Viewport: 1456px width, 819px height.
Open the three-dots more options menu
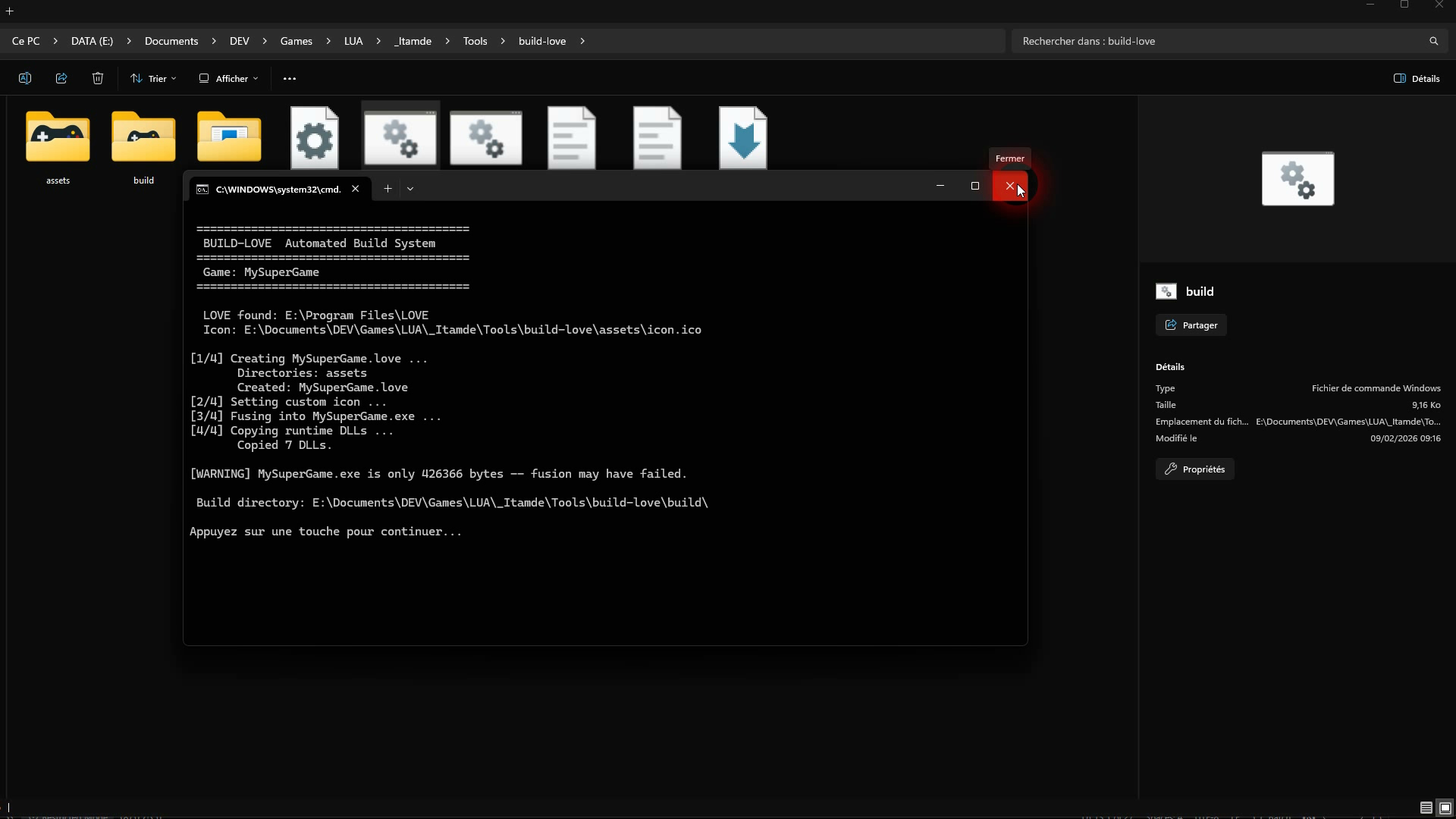tap(290, 78)
